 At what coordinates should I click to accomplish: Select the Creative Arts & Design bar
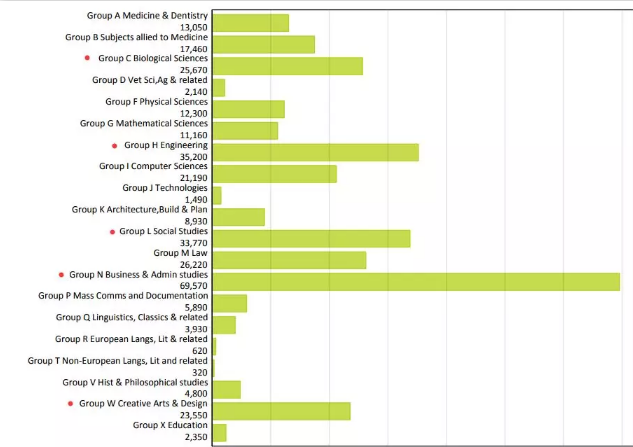point(281,411)
